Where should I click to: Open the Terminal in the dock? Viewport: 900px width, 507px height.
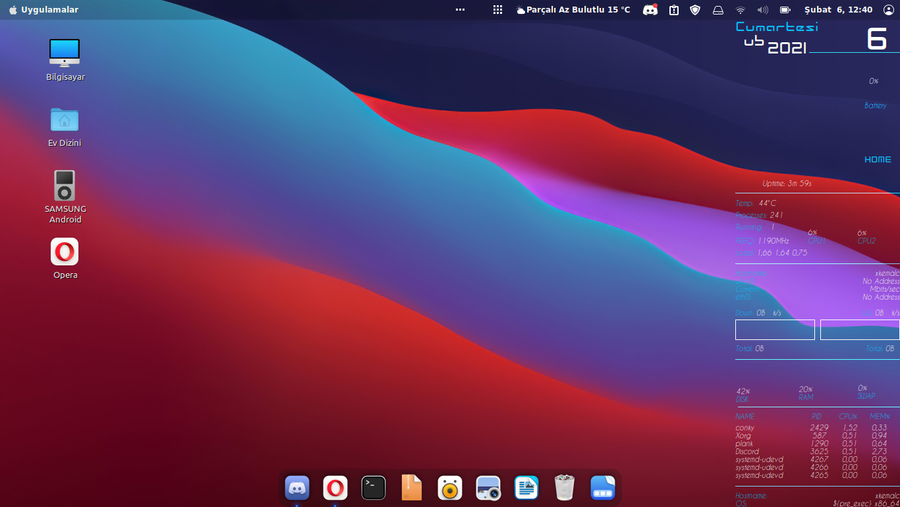373,487
